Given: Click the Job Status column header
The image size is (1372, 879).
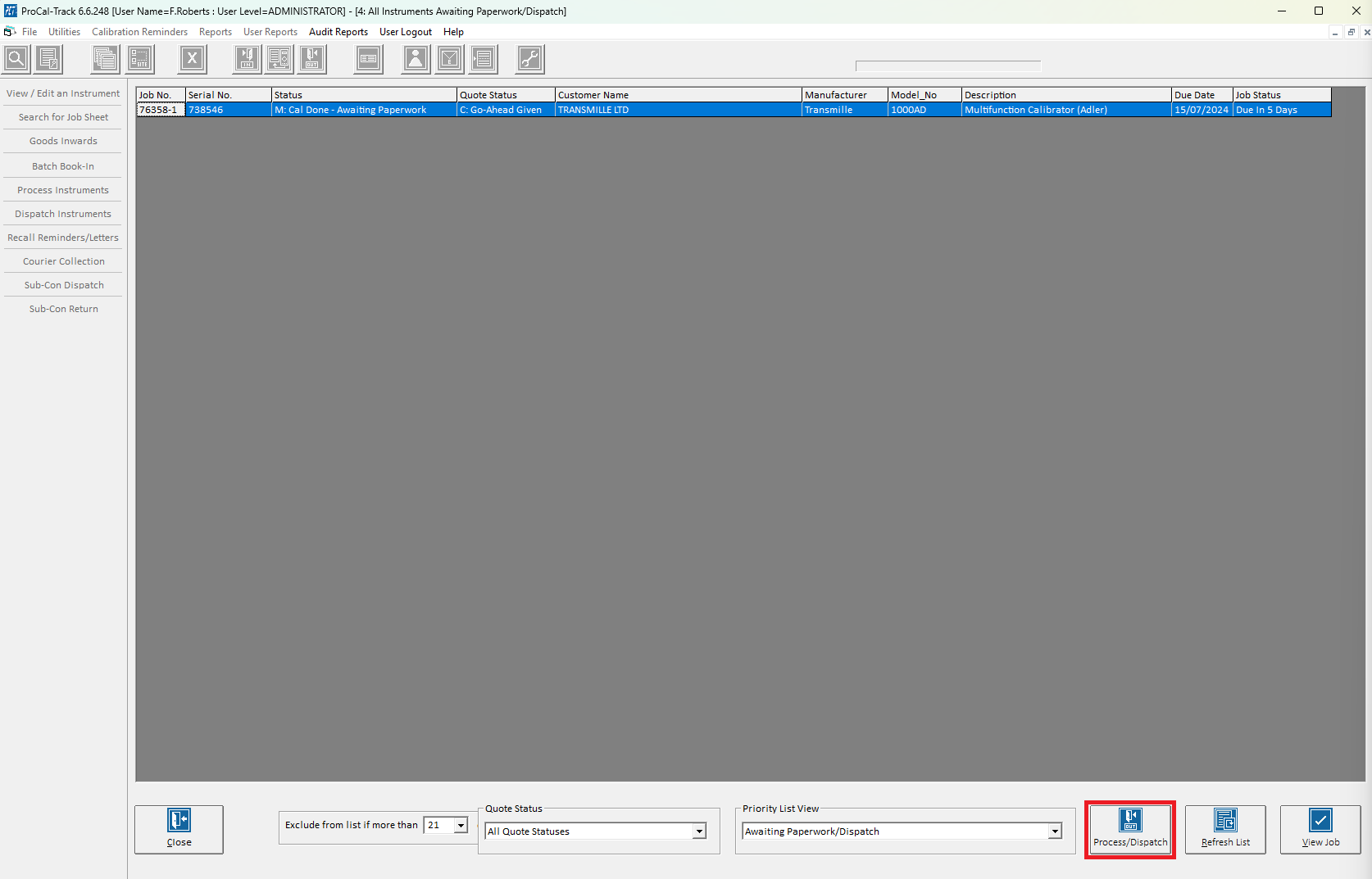Looking at the screenshot, I should tap(1282, 95).
